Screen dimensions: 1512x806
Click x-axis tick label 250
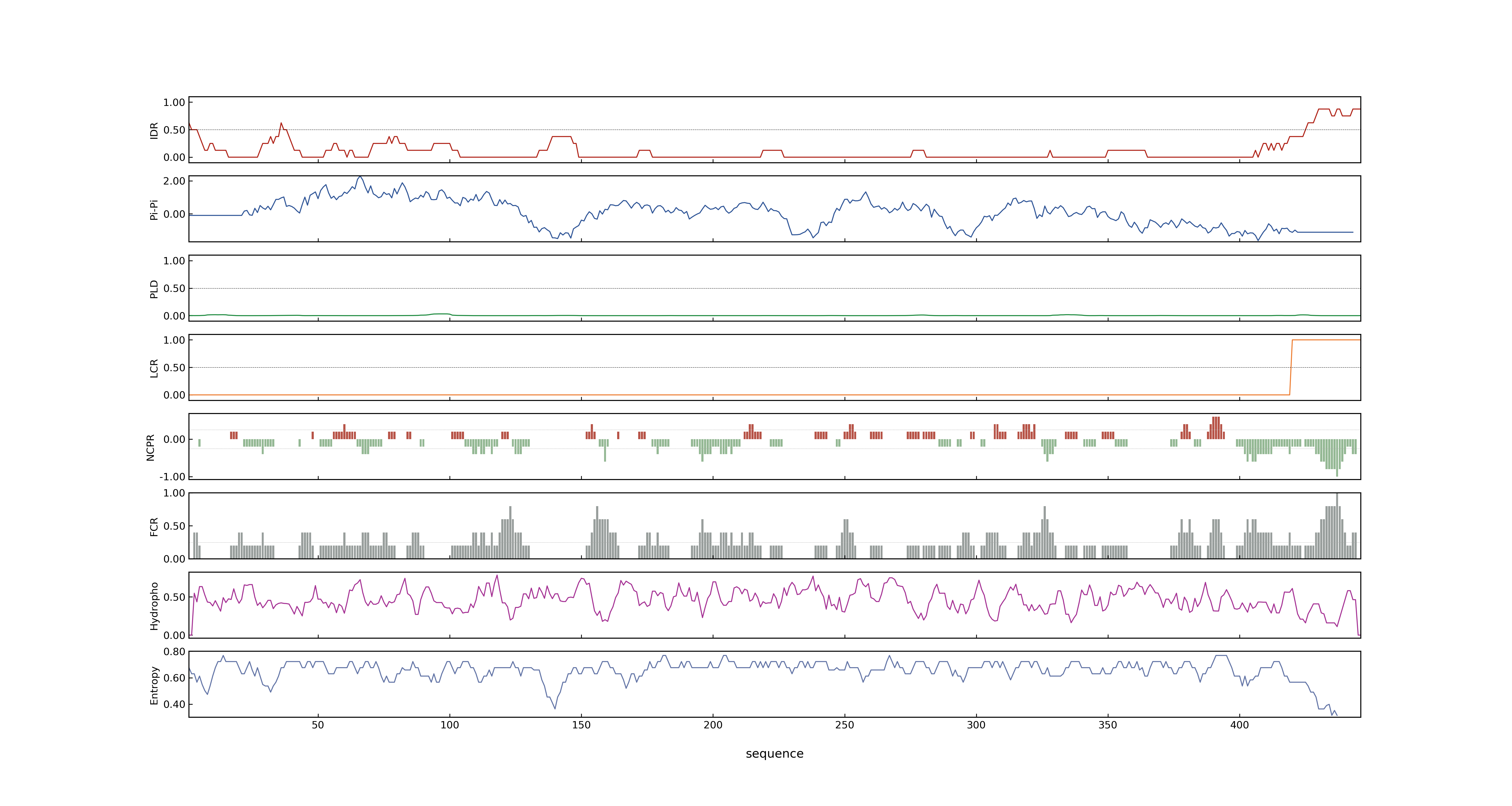(x=845, y=725)
